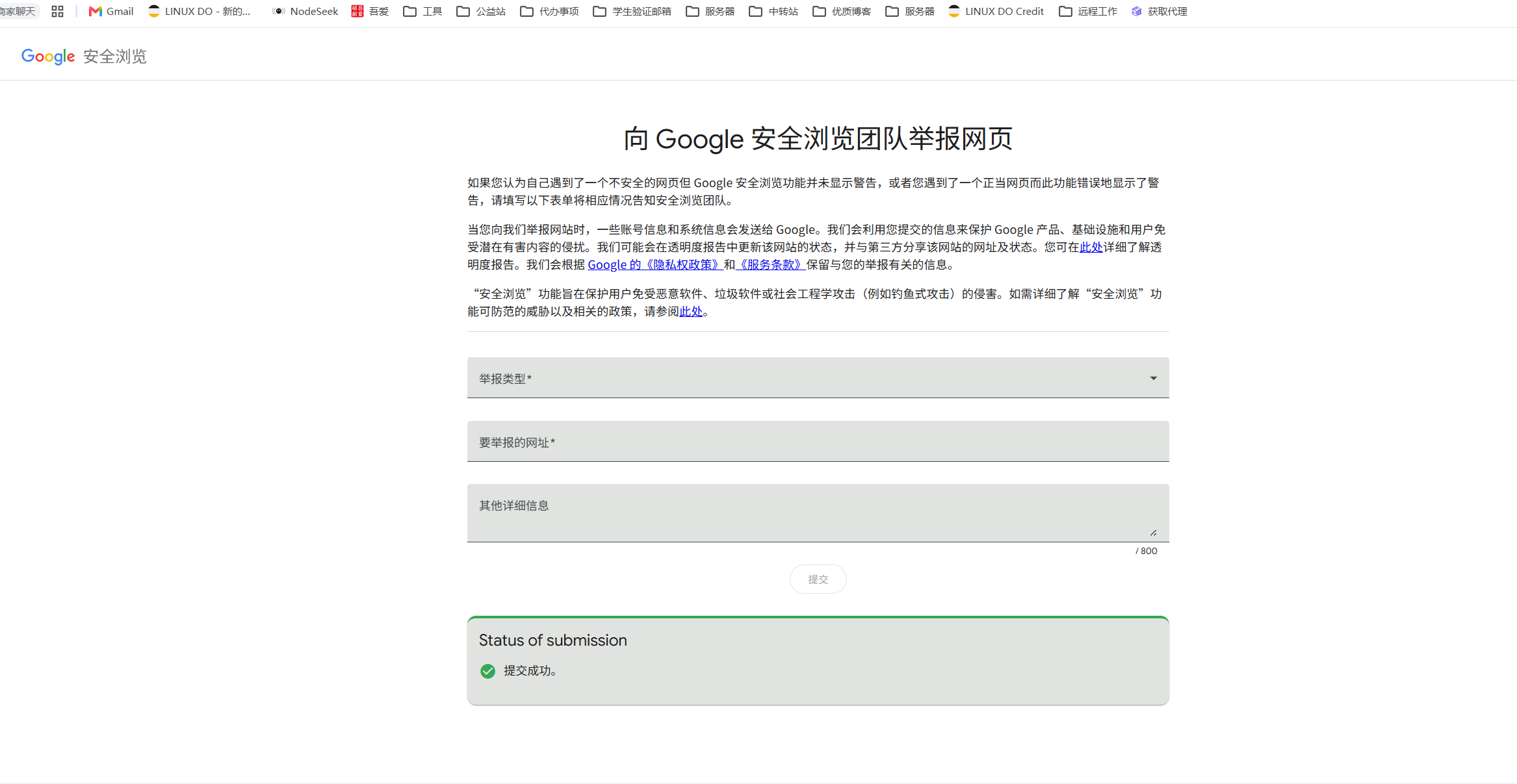Open the 工具 bookmark folder
The image size is (1517, 784).
click(422, 11)
